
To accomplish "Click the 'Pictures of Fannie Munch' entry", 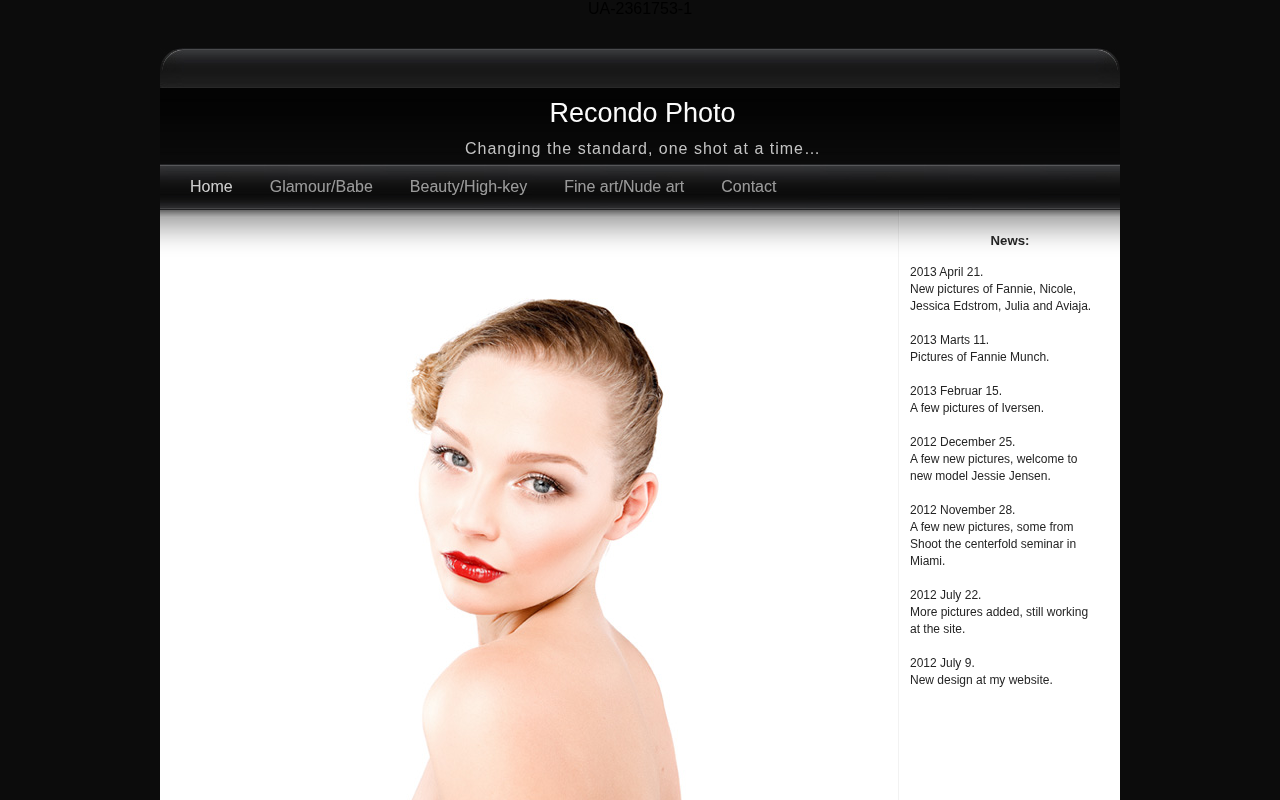I will pyautogui.click(x=979, y=357).
